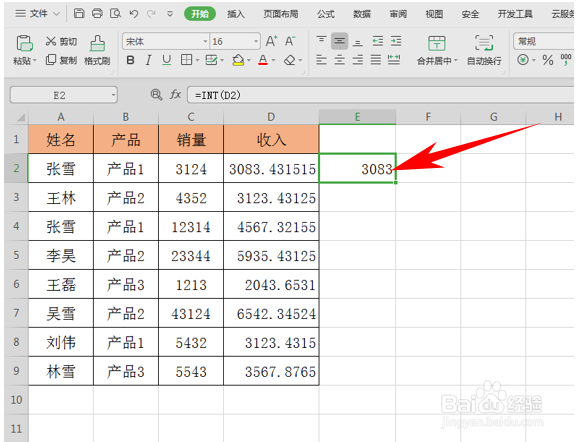Viewport: 576px width, 442px height.
Task: Click cell with 3083.431515
Action: coord(271,169)
